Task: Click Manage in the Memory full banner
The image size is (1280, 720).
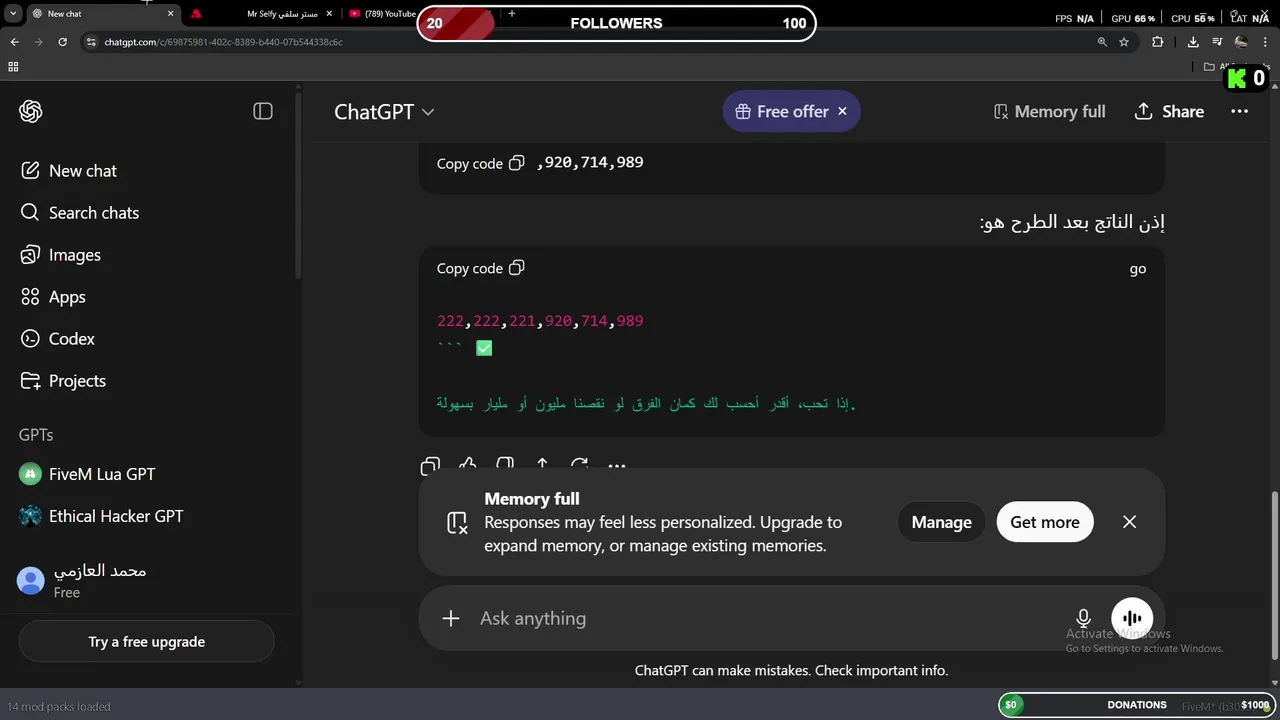Action: tap(941, 522)
